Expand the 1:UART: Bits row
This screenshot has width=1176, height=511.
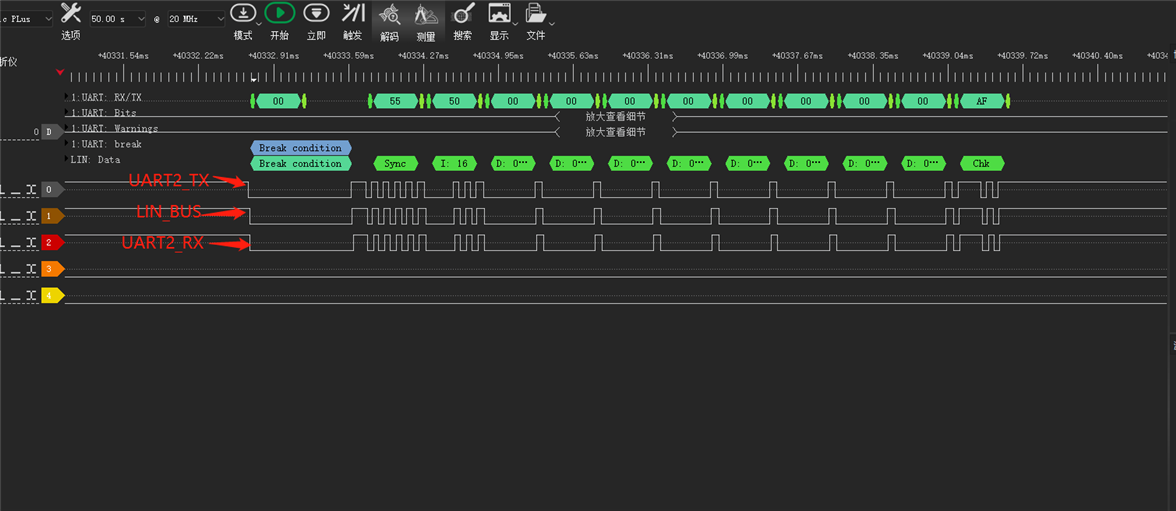(x=67, y=113)
